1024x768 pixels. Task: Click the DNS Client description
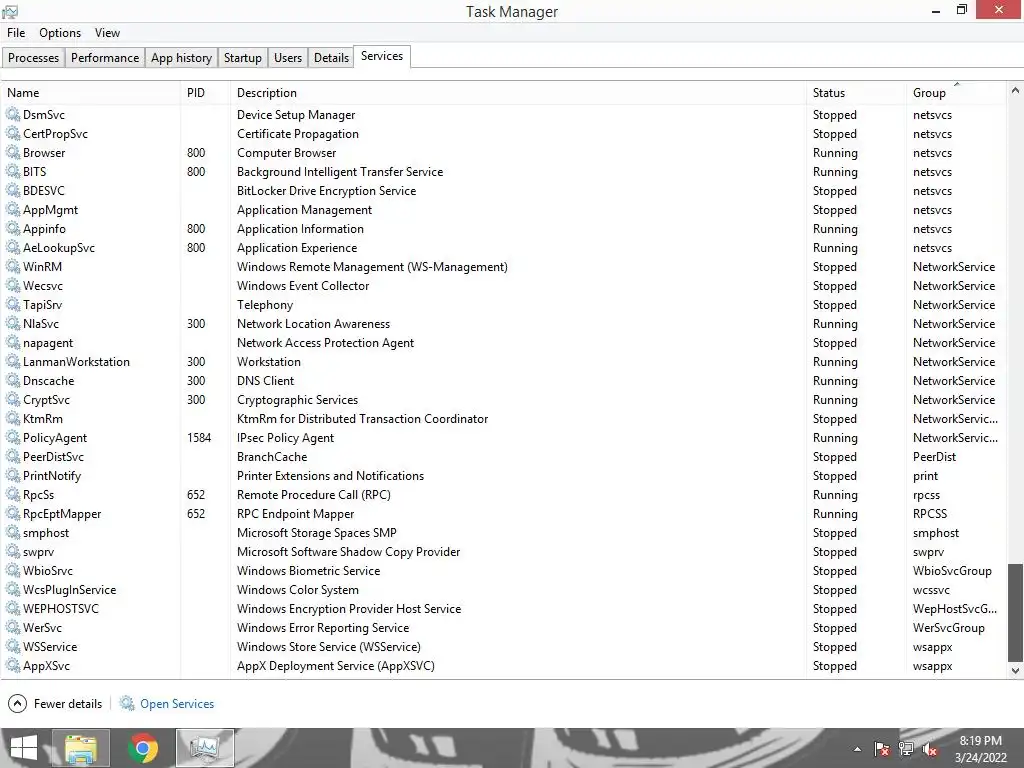266,381
